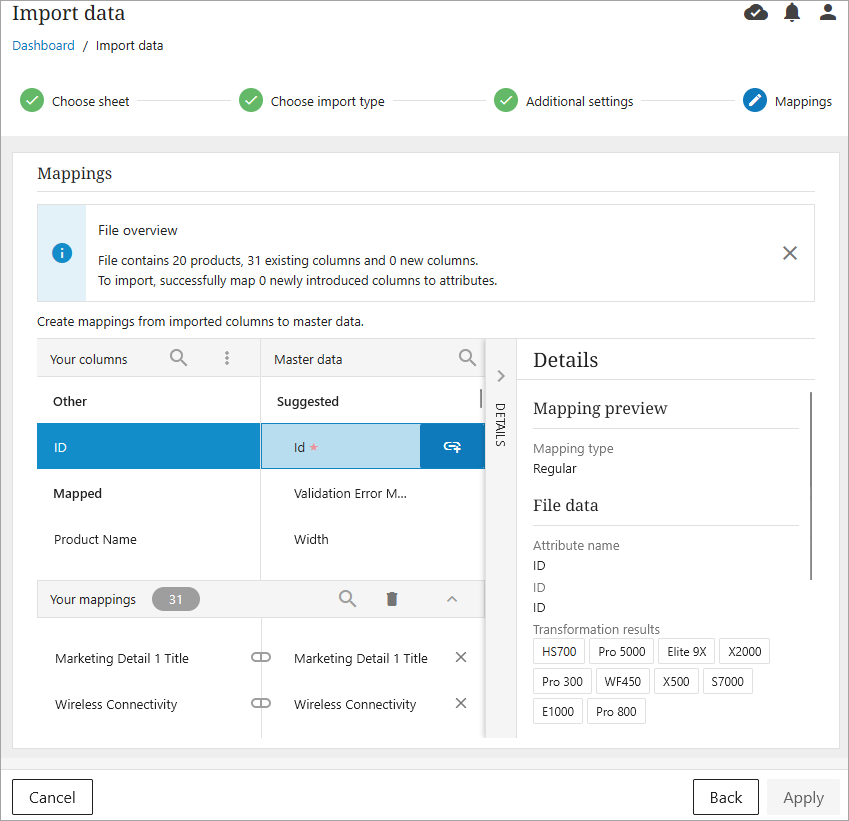The width and height of the screenshot is (849, 821).
Task: Open the notifications bell
Action: [x=792, y=13]
